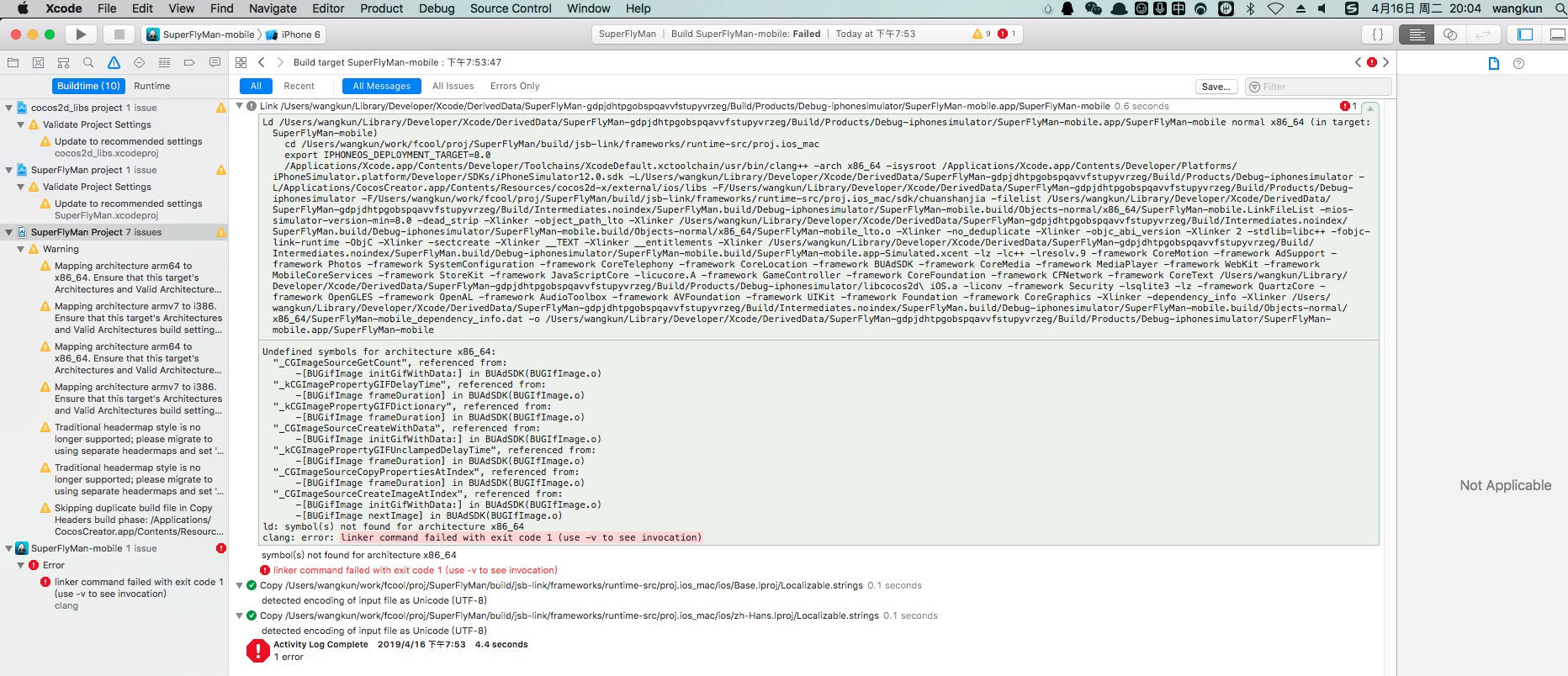Show Runtime issues
1568x676 pixels.
point(152,86)
